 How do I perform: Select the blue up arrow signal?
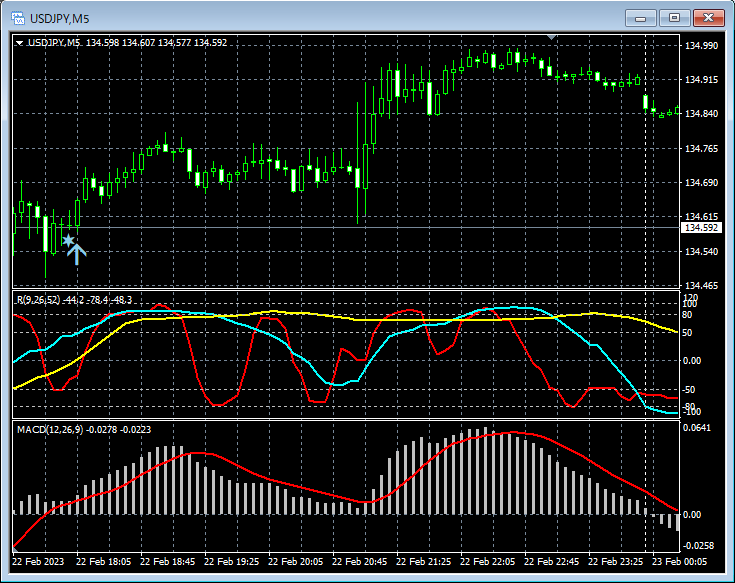[77, 253]
